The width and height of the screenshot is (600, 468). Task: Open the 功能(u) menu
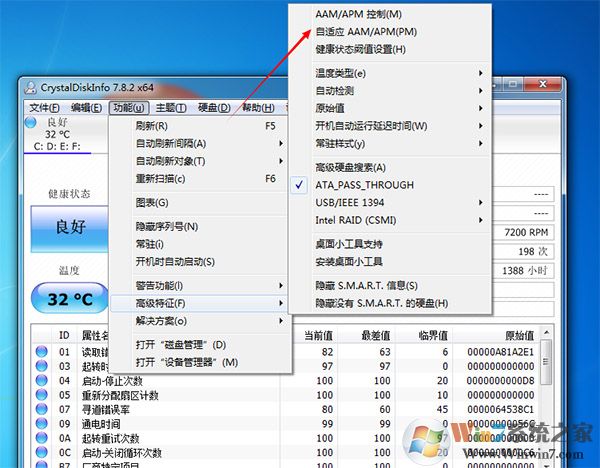pyautogui.click(x=129, y=108)
